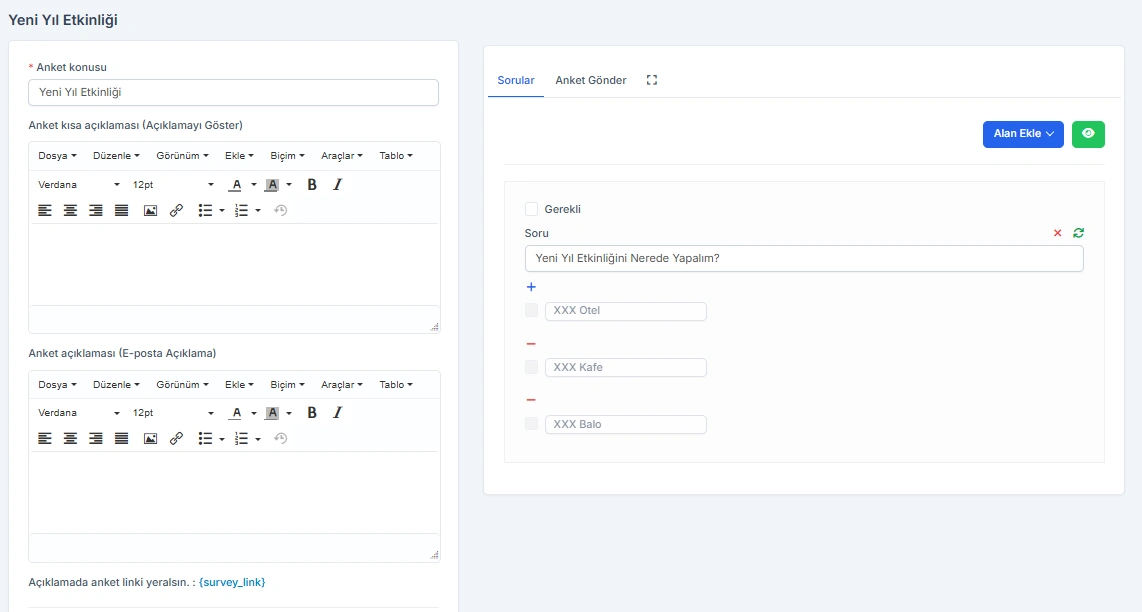Insert link in short description editor
The image size is (1142, 612).
click(x=176, y=211)
